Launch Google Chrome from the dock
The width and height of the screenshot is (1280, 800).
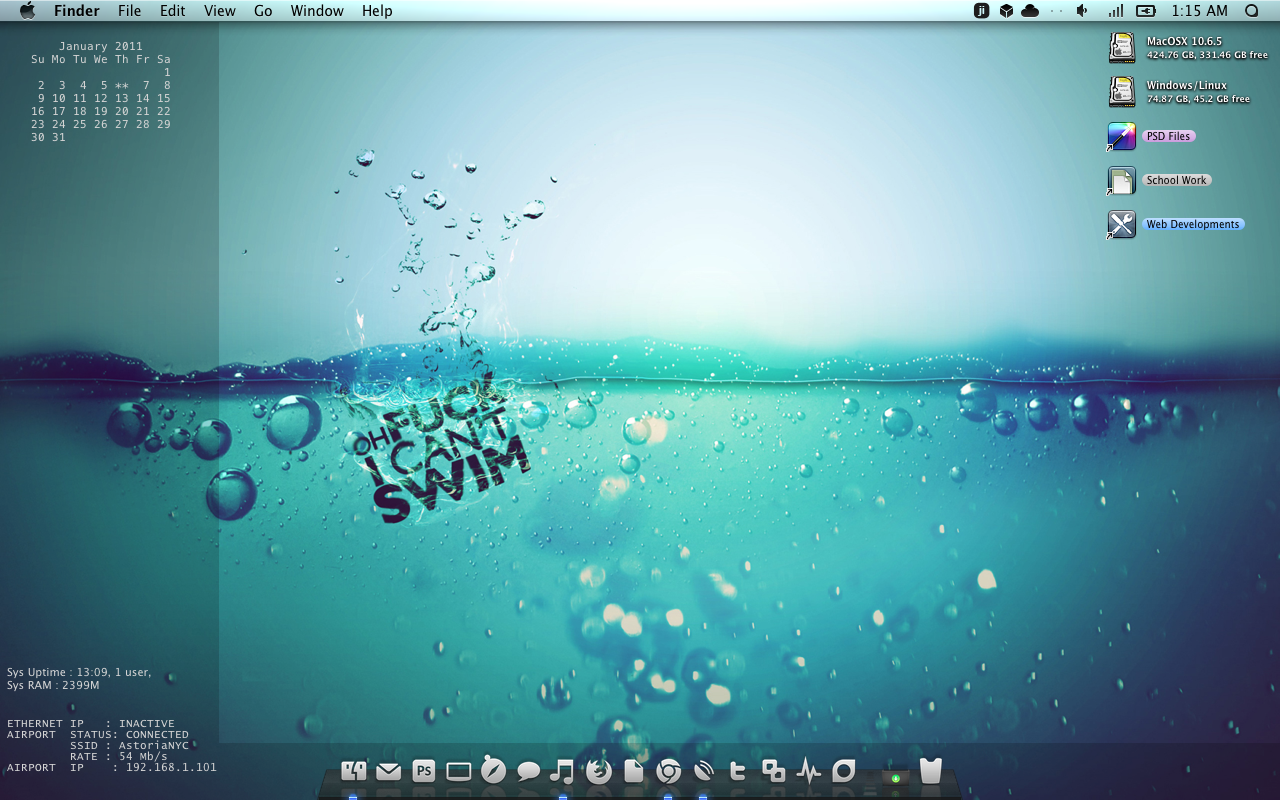point(668,771)
